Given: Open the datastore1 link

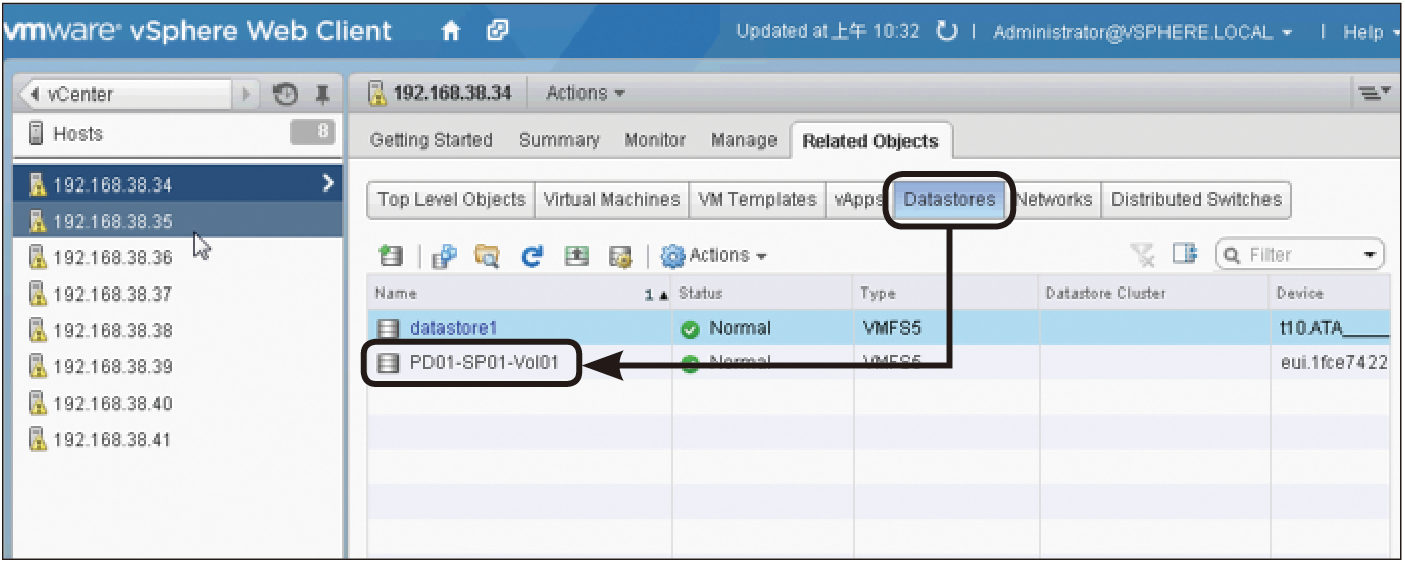Looking at the screenshot, I should (453, 328).
